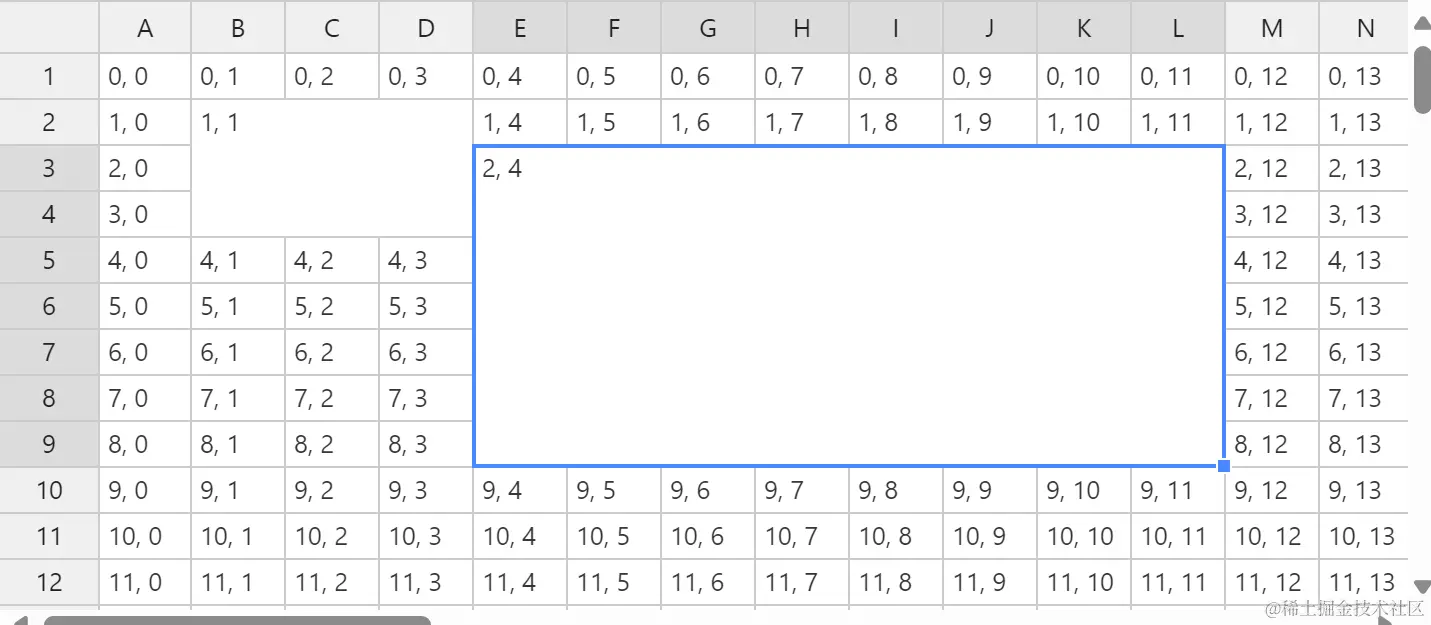Select the cell containing "9, 9"

(989, 490)
